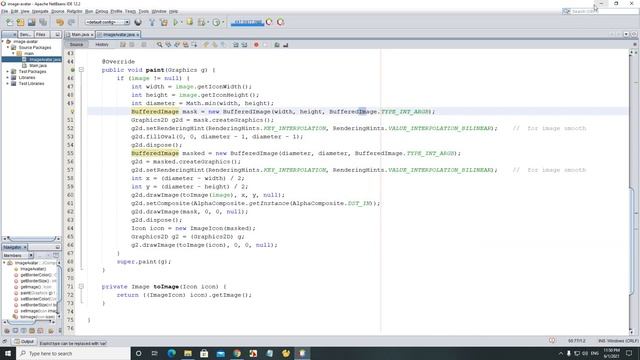Click the fourth filter icon under Navigator
The height and width of the screenshot is (360, 640).
32,331
